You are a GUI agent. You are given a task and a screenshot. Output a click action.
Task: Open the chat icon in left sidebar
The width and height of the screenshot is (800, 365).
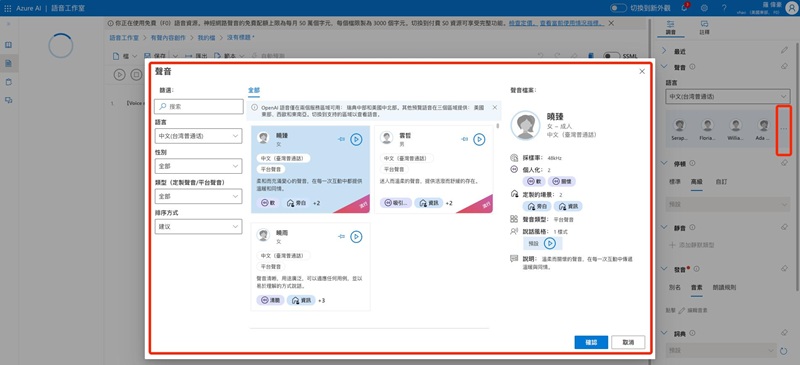[x=8, y=101]
